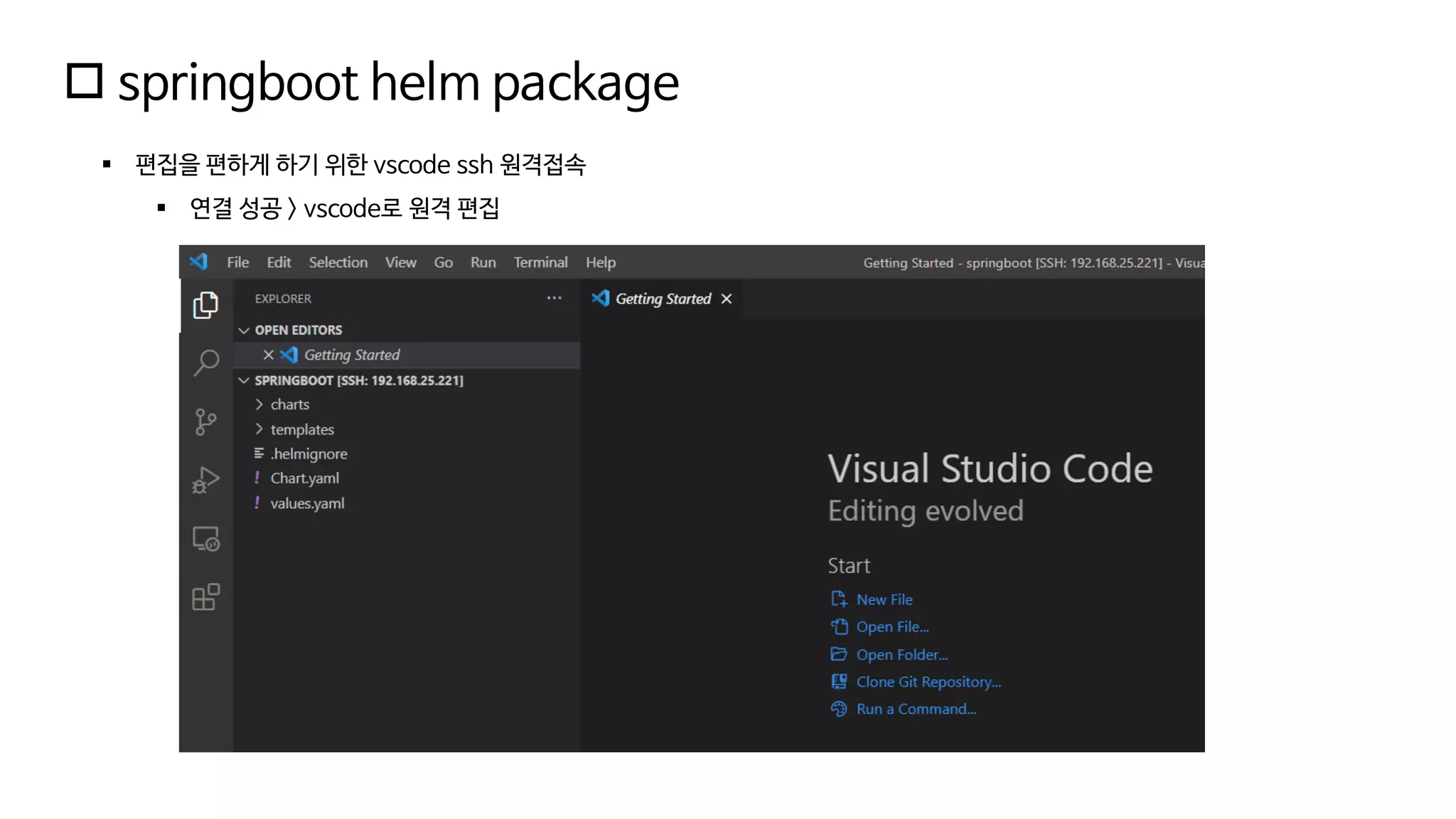Expand the templates folder
This screenshot has width=1456, height=819.
(259, 429)
